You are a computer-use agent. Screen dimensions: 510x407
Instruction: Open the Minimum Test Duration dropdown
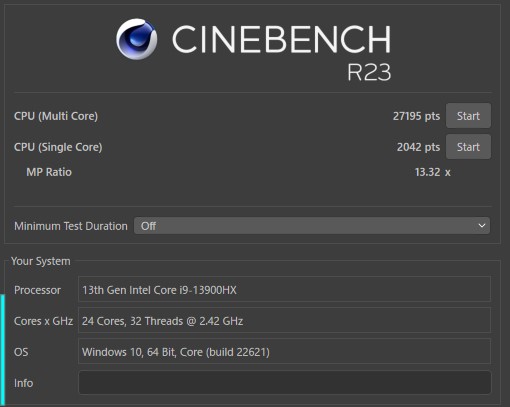pos(312,226)
